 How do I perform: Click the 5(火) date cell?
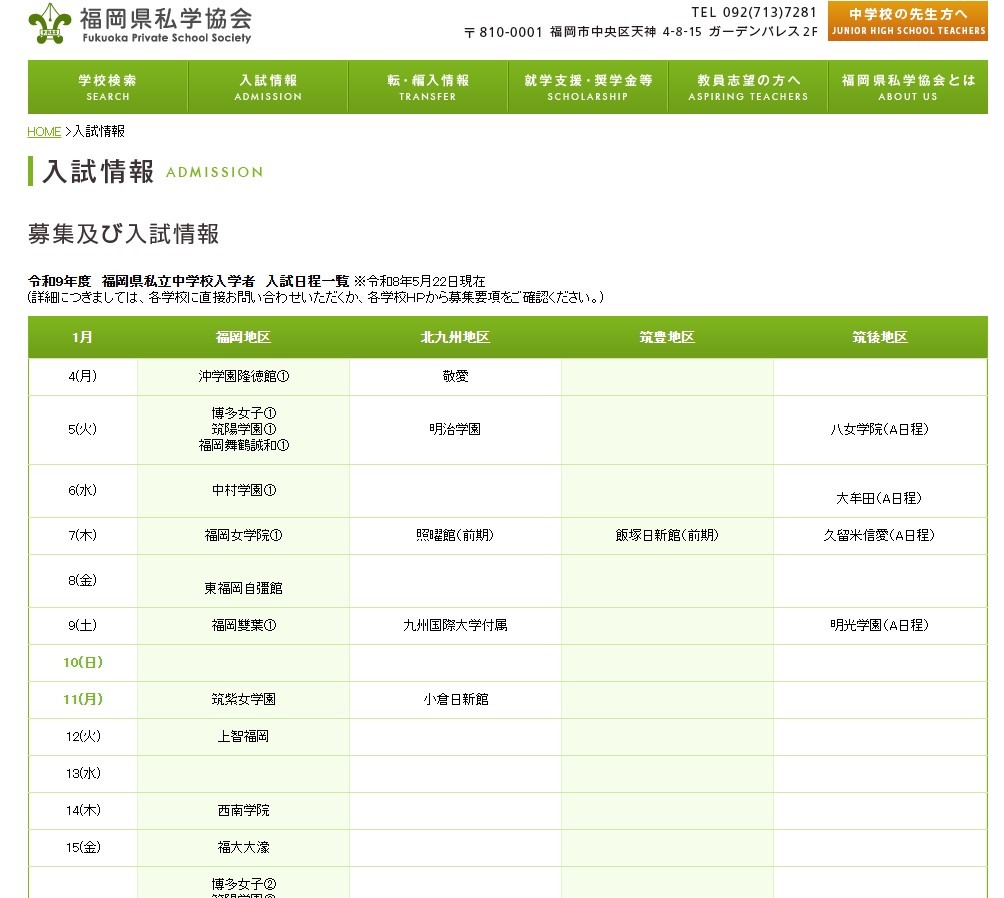tap(83, 430)
